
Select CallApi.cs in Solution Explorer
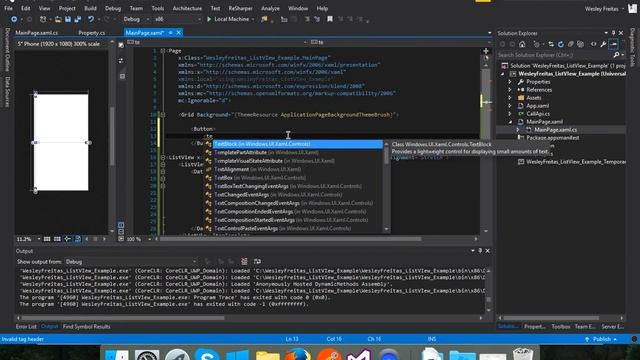click(538, 114)
